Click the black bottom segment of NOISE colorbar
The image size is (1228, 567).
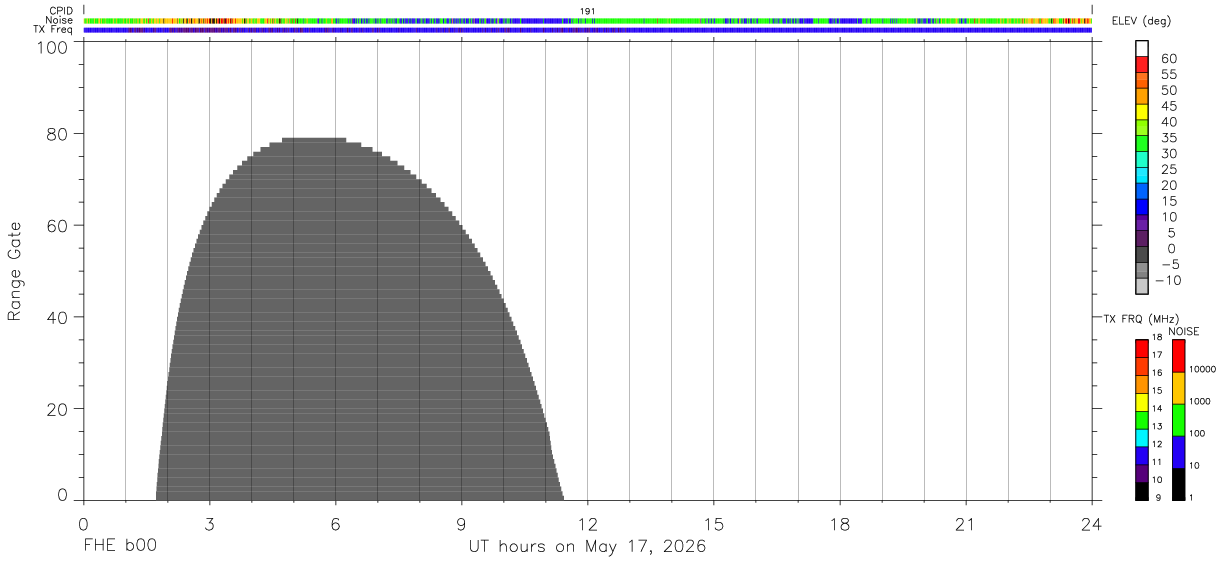pos(1178,484)
